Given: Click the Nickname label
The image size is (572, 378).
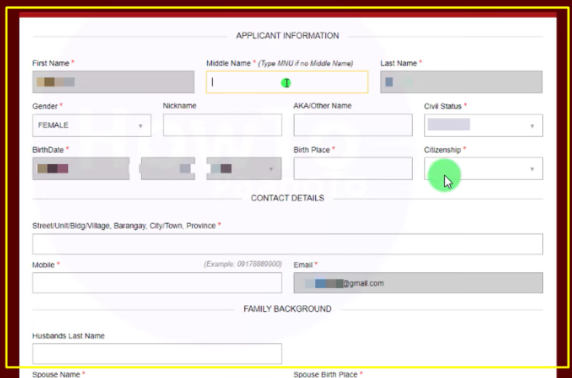Looking at the screenshot, I should point(179,105).
